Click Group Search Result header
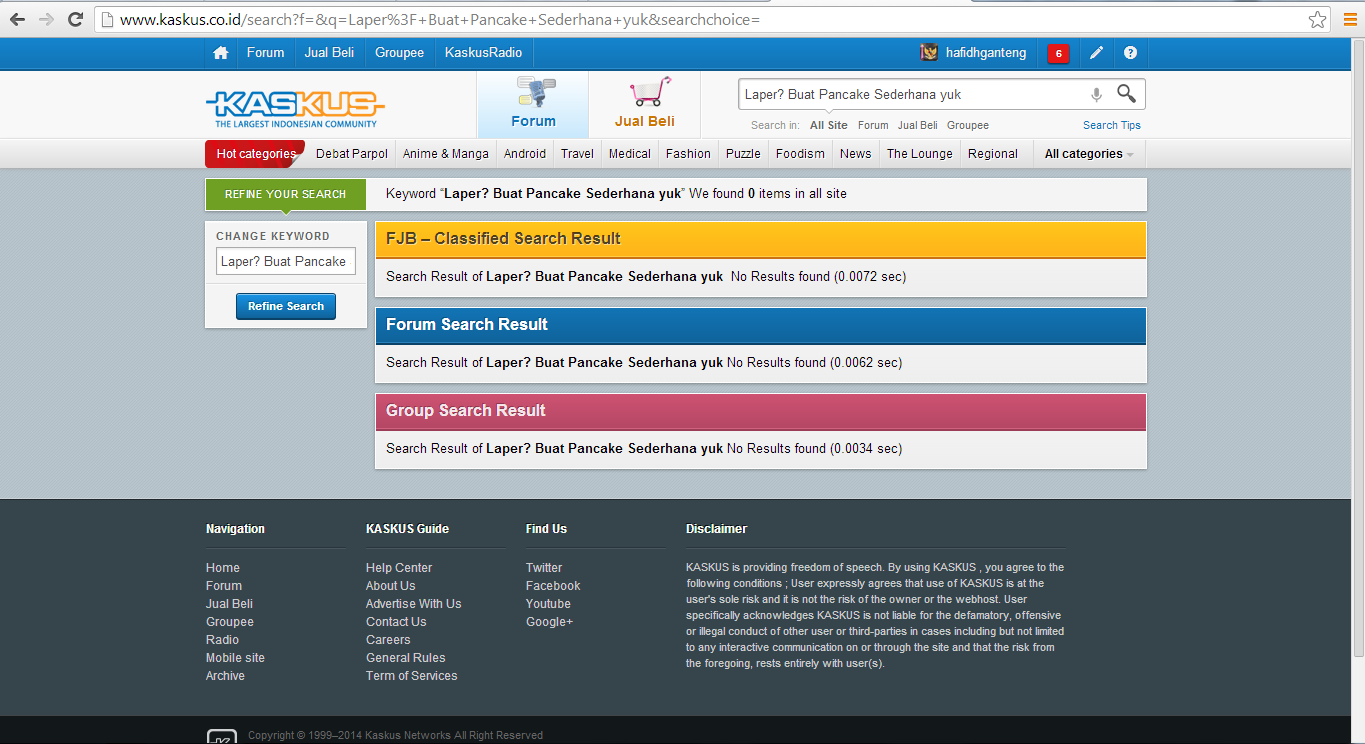Viewport: 1365px width, 744px height. (761, 411)
